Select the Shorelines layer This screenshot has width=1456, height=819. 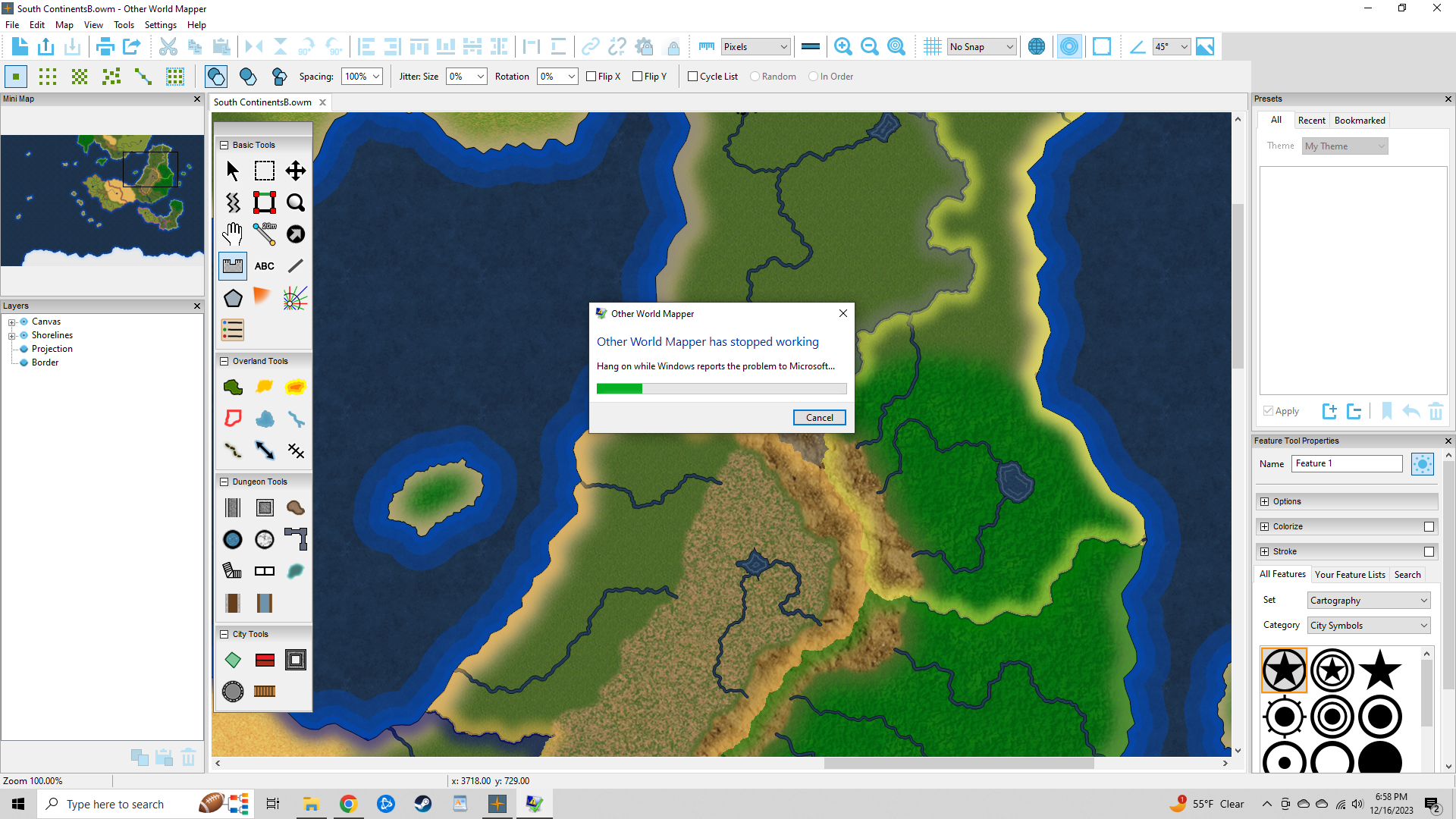coord(52,335)
